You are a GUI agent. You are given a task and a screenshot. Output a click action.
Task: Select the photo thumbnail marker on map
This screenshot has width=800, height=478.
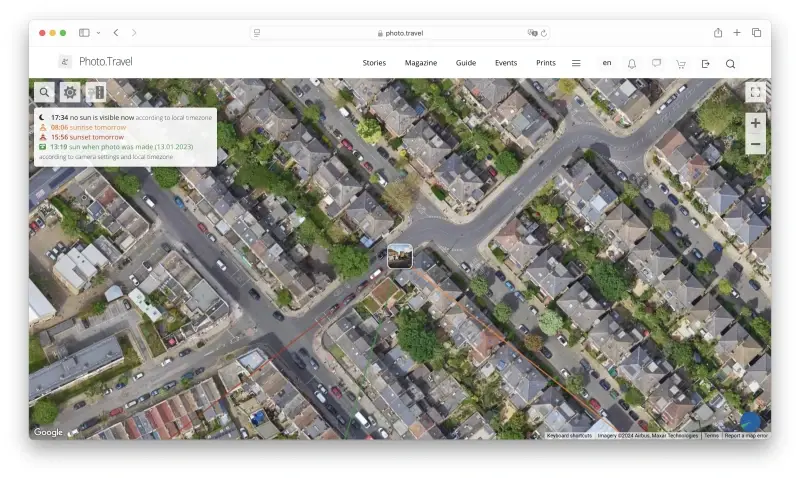[400, 256]
